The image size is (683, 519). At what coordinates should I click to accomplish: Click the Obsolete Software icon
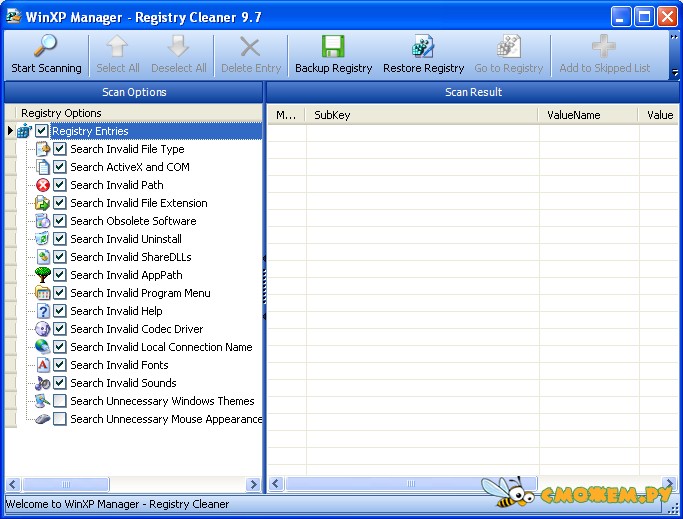pyautogui.click(x=43, y=221)
